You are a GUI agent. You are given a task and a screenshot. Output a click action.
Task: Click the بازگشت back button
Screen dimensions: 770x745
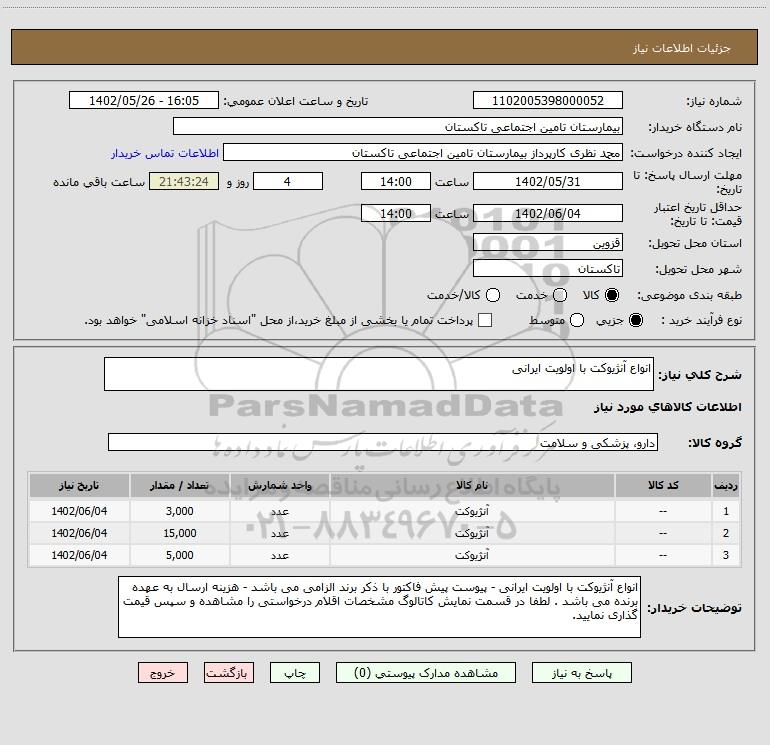(x=229, y=673)
